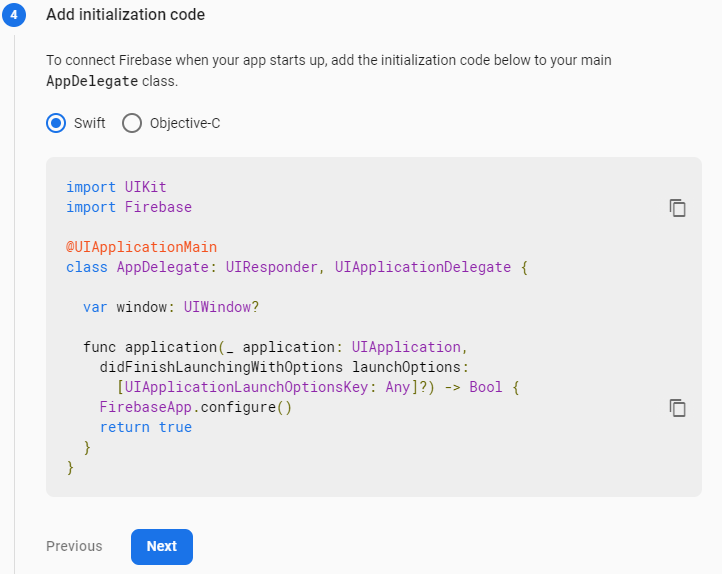722x574 pixels.
Task: Click the "Add initialization code" step heading
Action: coord(125,15)
